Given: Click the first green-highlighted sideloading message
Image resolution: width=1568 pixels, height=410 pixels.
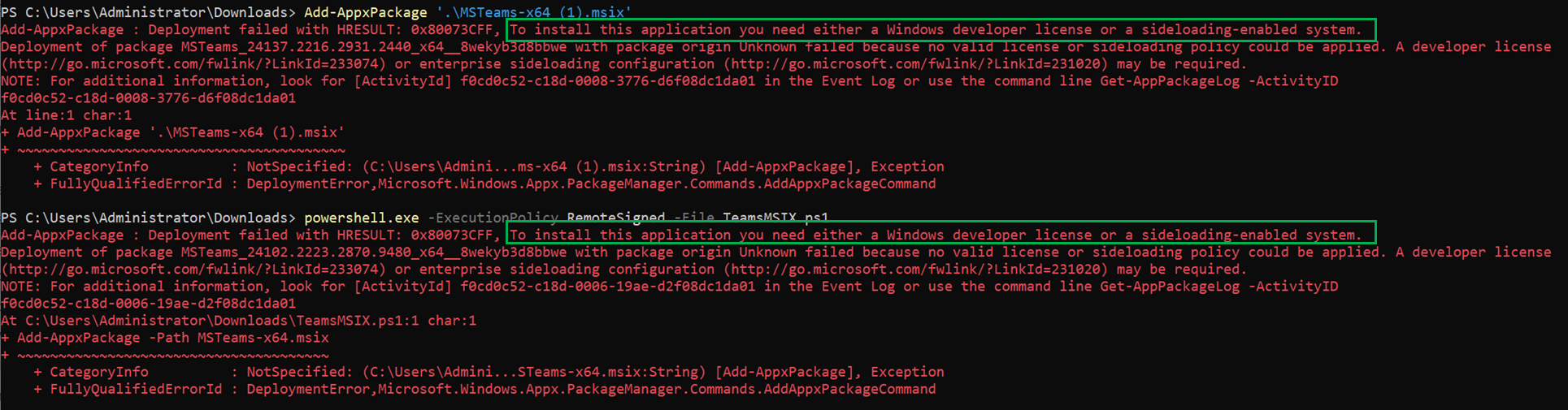Looking at the screenshot, I should 941,30.
